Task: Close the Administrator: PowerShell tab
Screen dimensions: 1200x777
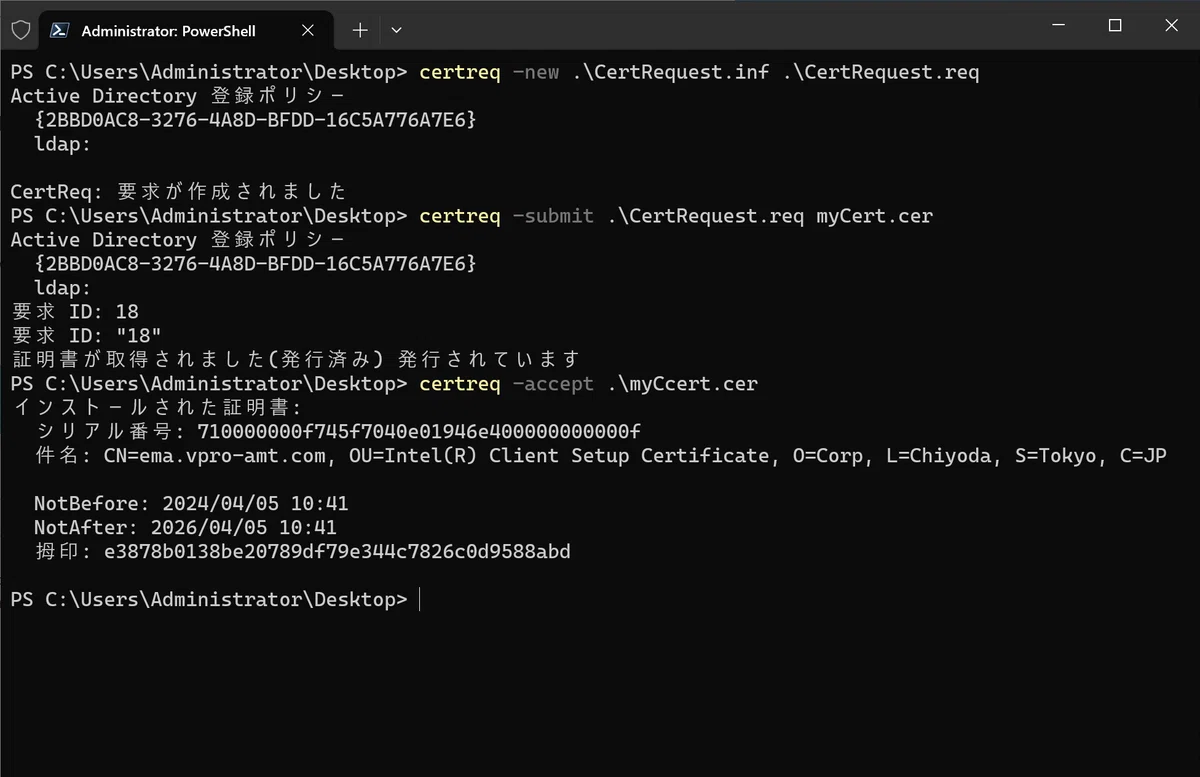Action: (x=308, y=31)
